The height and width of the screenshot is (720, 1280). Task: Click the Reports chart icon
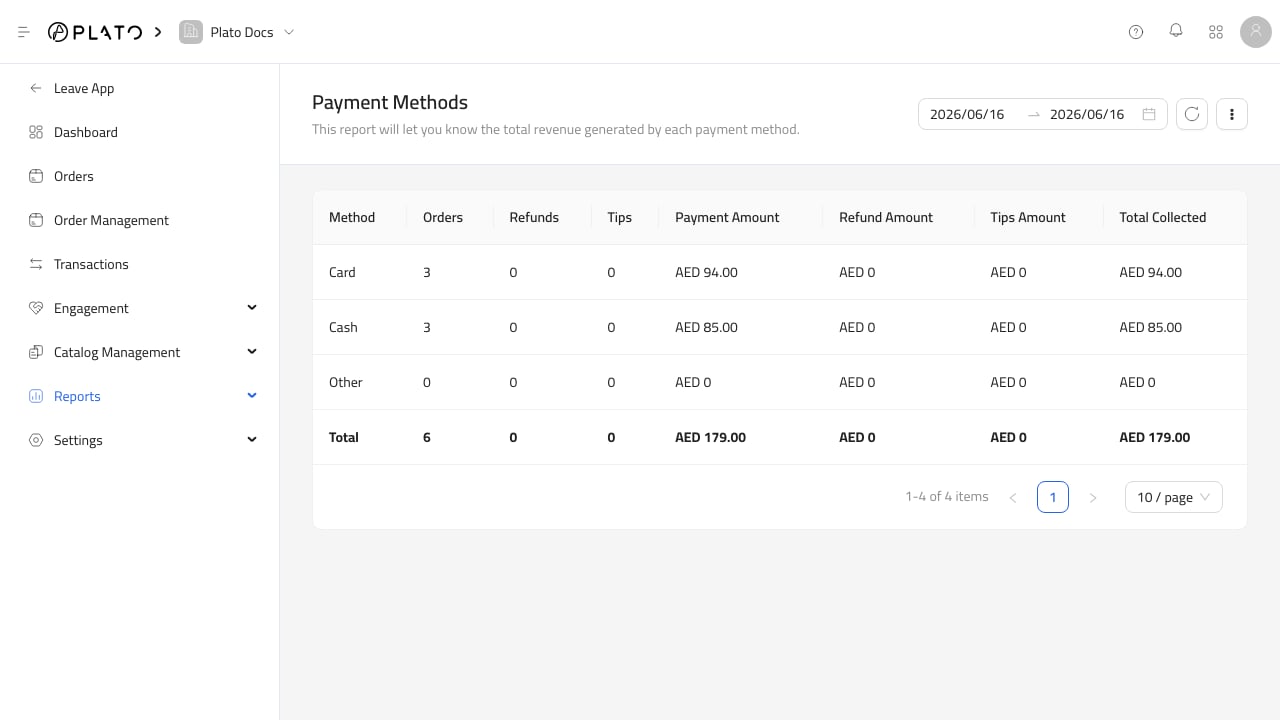click(x=36, y=396)
